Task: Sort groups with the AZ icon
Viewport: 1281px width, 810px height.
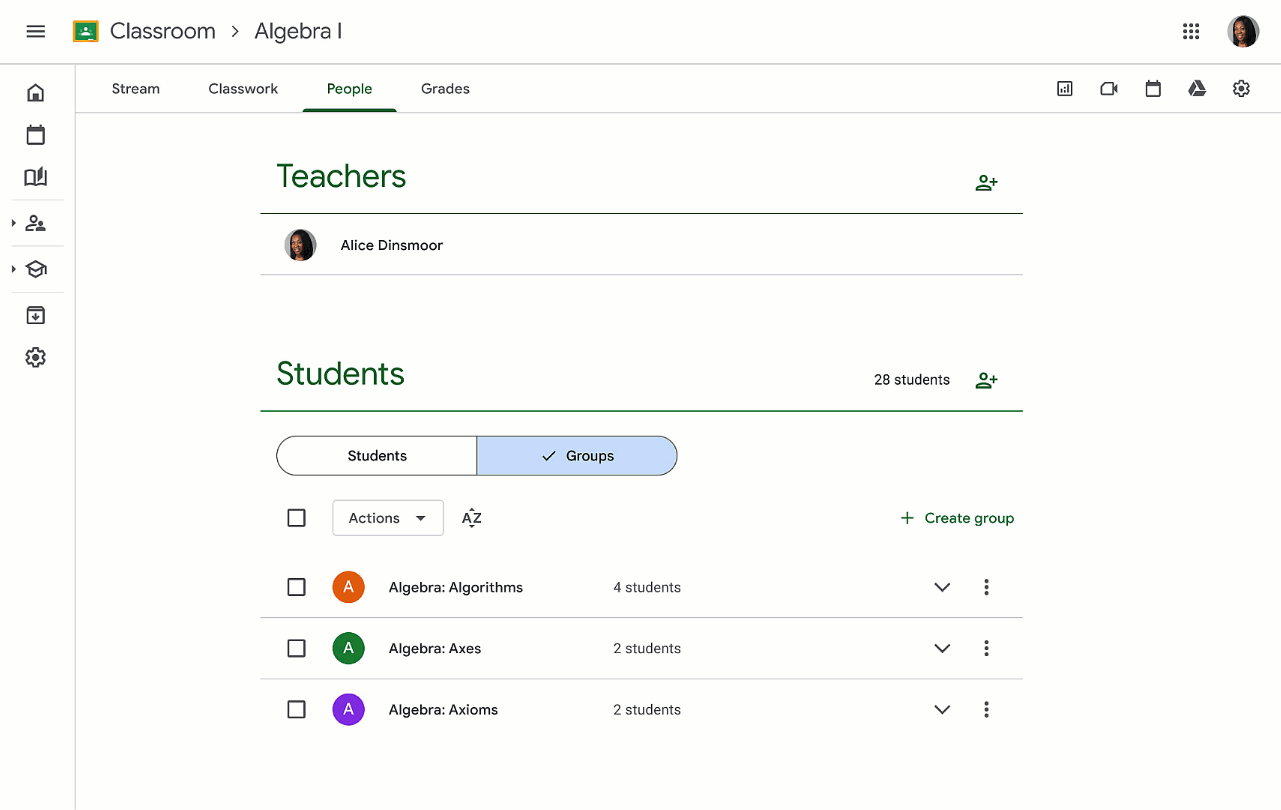Action: tap(472, 518)
